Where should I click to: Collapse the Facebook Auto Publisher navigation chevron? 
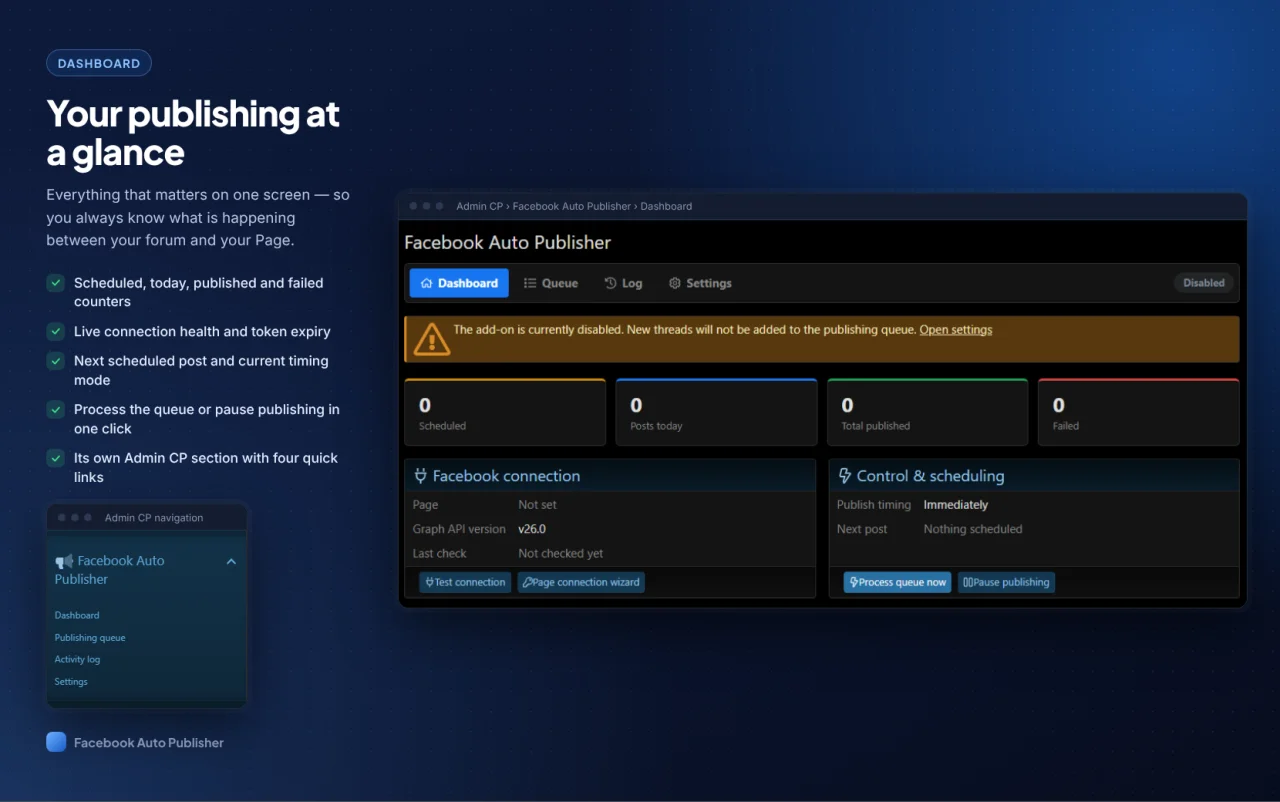point(231,562)
